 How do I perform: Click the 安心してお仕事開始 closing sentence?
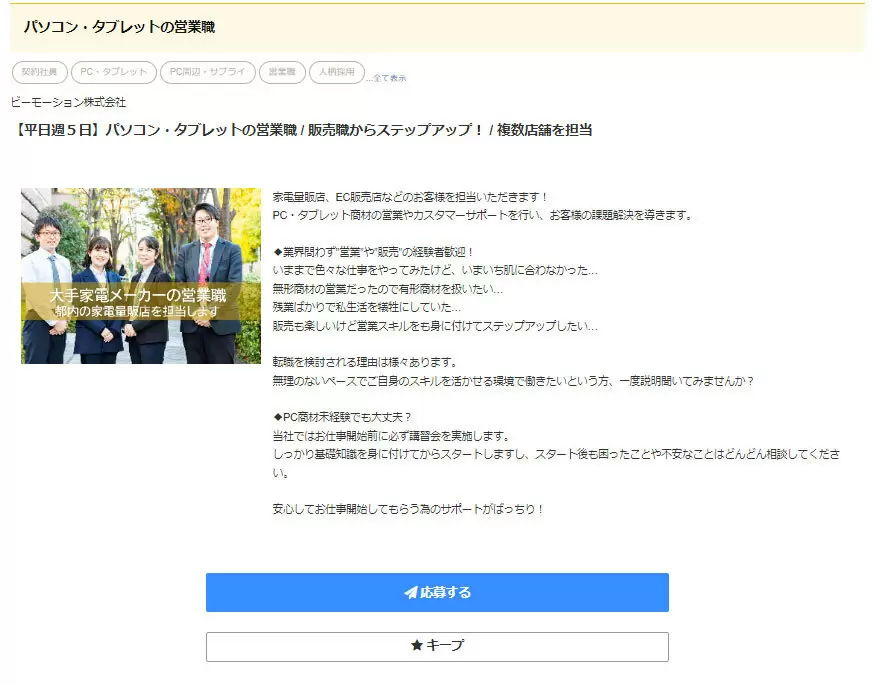tap(408, 509)
